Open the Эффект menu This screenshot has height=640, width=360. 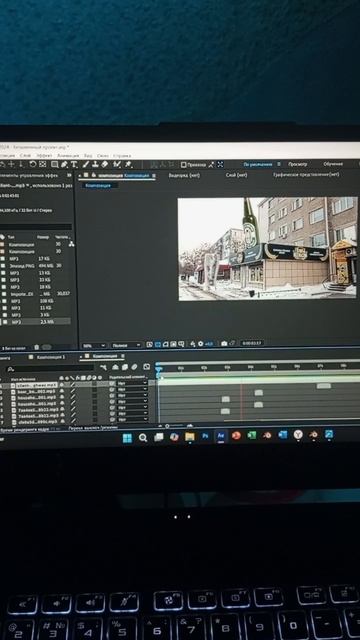click(44, 156)
